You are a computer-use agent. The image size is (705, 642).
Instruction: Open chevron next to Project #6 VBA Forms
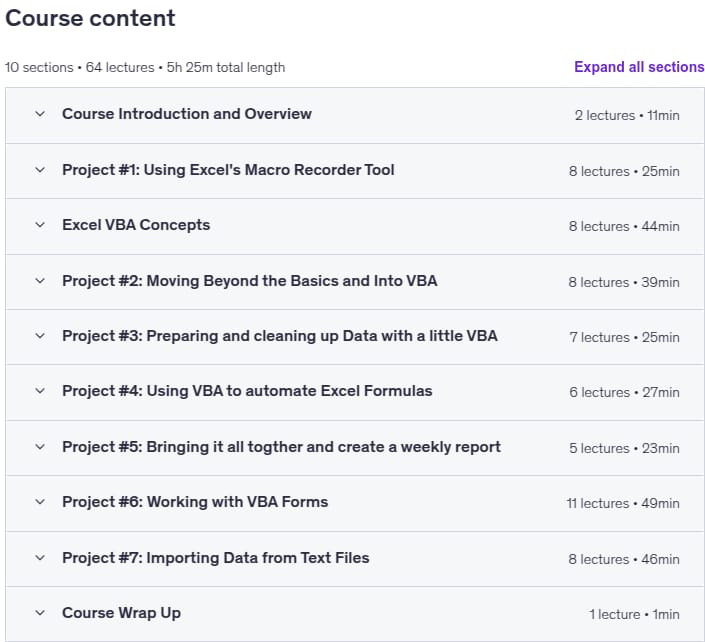click(40, 502)
